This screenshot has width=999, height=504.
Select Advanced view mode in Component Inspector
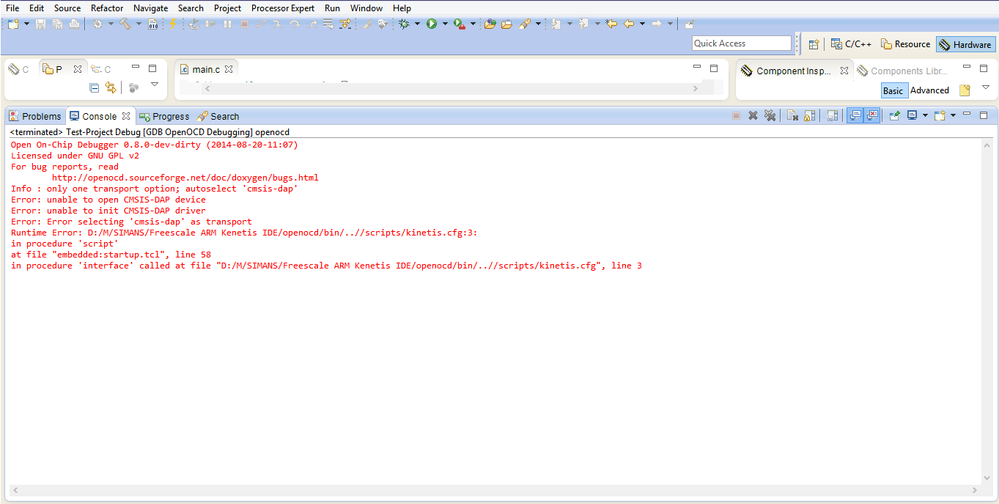click(x=930, y=90)
